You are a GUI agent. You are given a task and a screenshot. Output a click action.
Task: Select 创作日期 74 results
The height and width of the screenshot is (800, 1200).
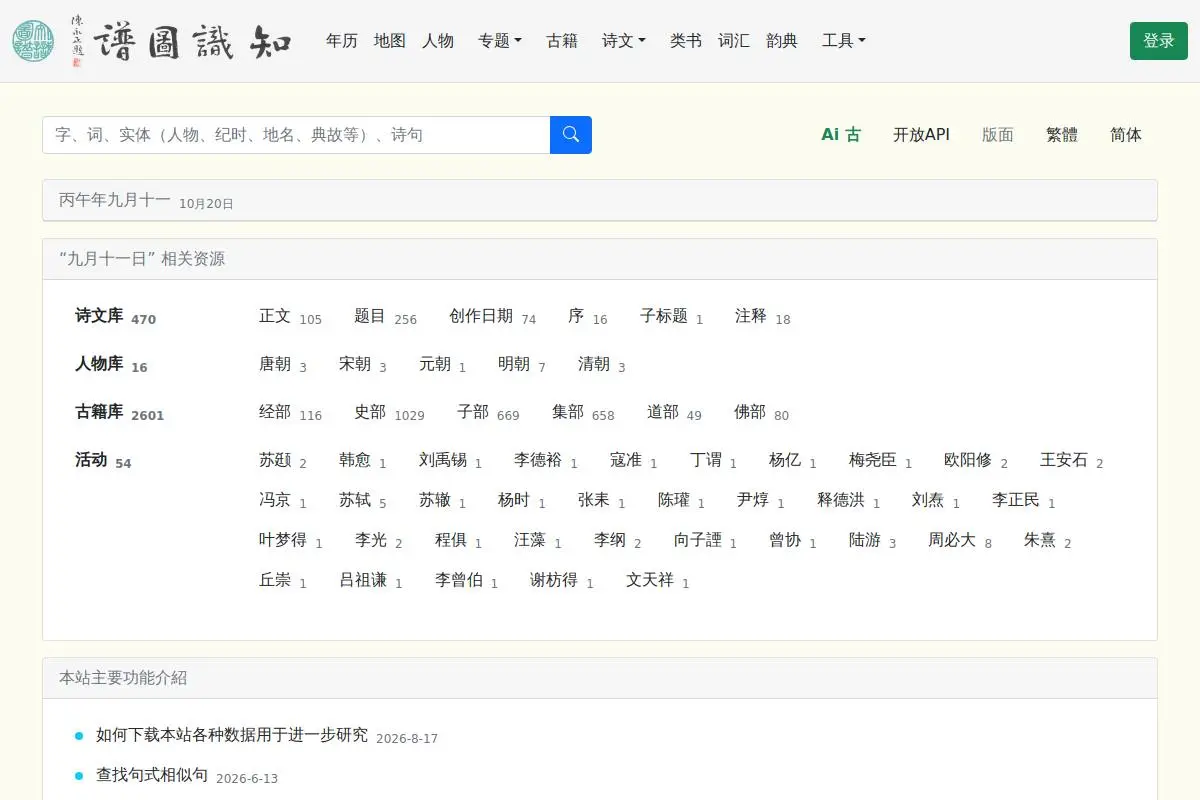[492, 317]
